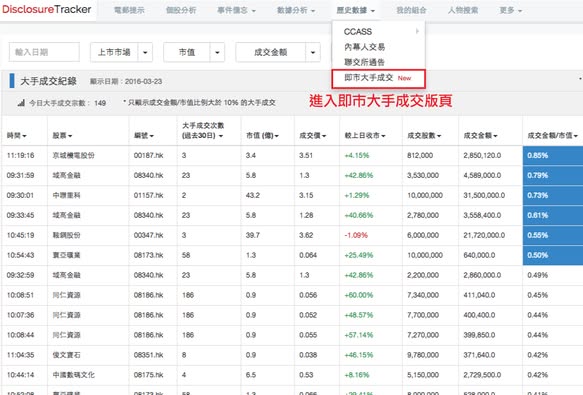Click the bar chart icon beside 今日大手成交宗數
This screenshot has width=583, height=395.
point(21,103)
